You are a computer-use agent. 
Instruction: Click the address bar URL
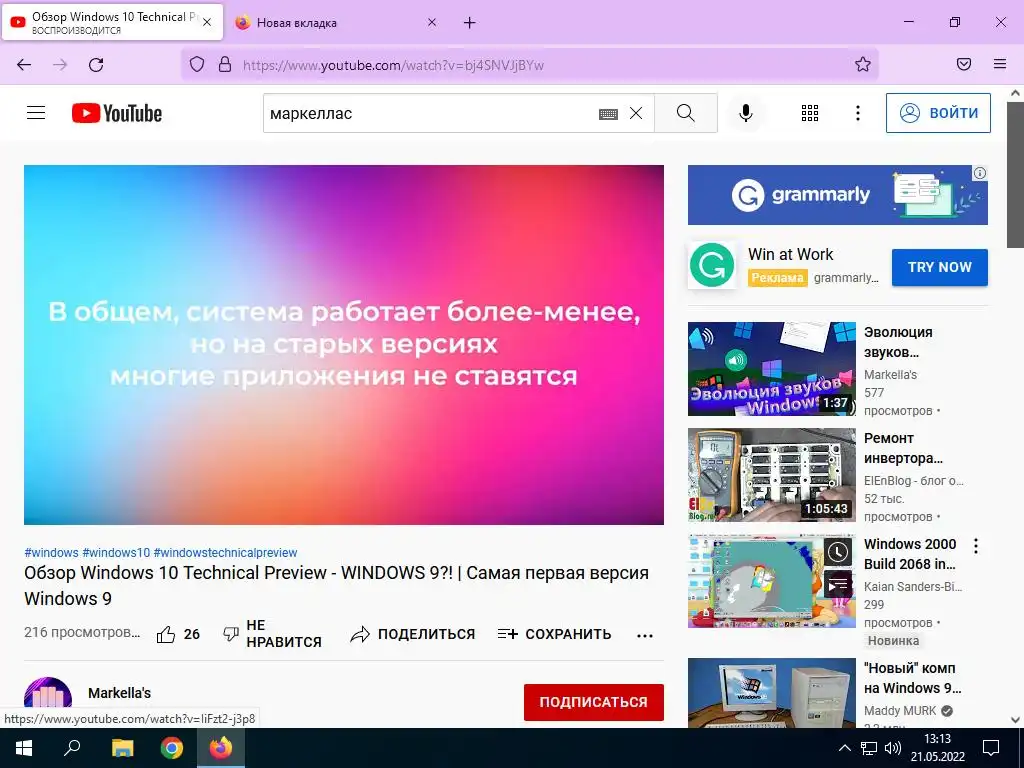(x=393, y=65)
